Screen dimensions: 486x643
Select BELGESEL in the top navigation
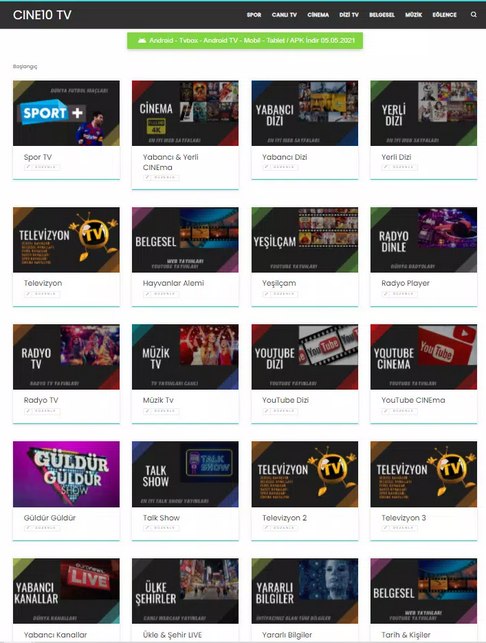382,15
